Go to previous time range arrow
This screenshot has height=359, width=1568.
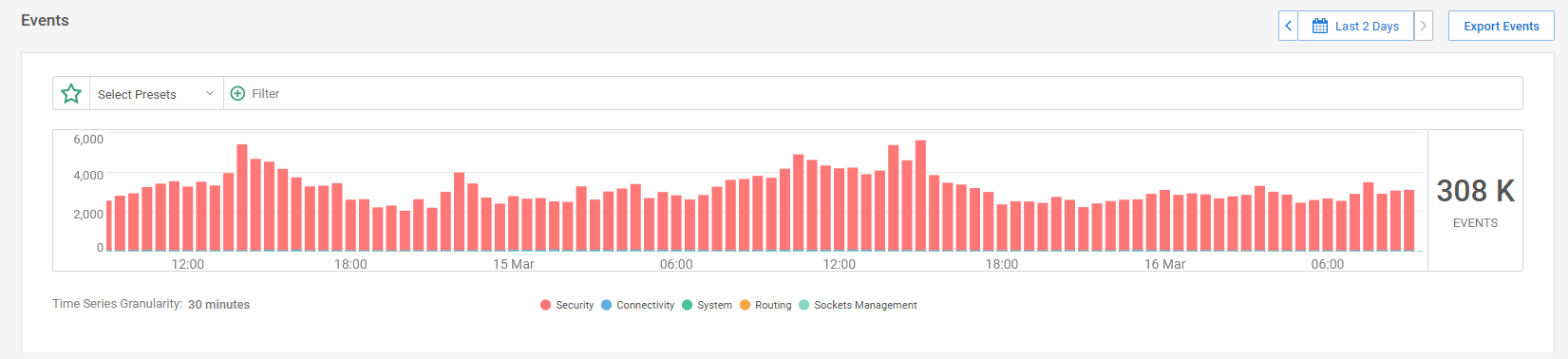(1288, 26)
